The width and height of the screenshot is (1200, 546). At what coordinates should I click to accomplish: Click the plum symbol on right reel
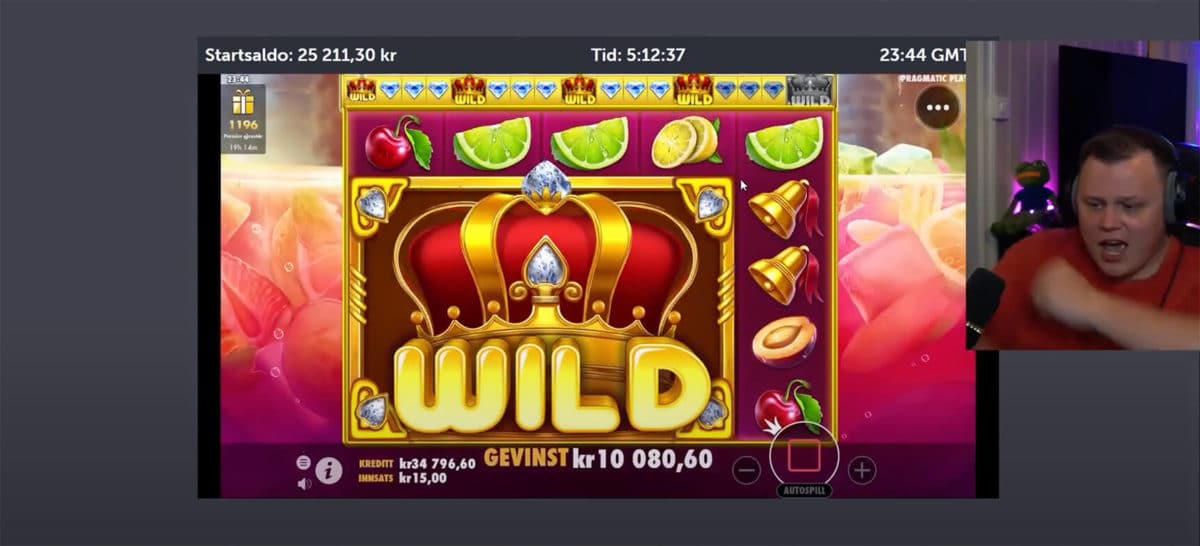coord(784,342)
